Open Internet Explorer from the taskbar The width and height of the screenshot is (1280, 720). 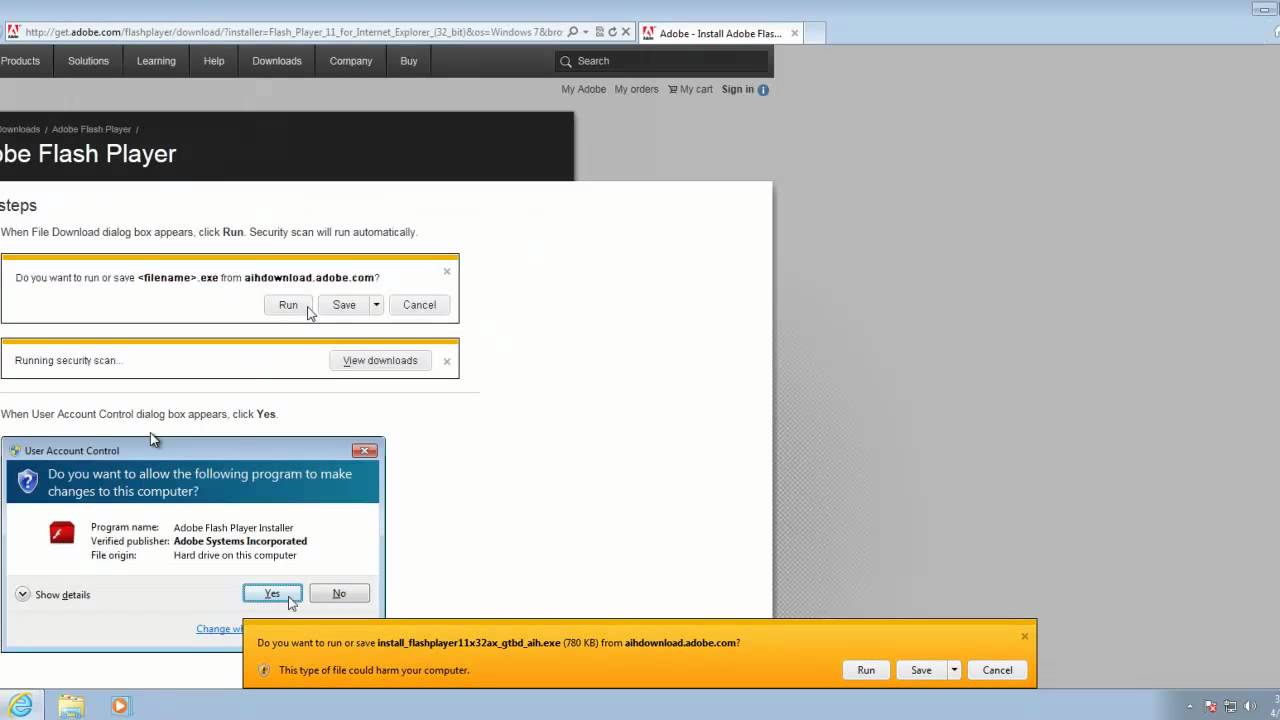(20, 706)
